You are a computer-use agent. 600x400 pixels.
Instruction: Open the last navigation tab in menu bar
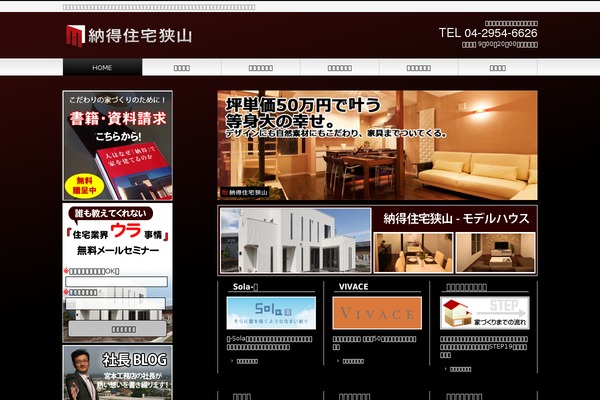click(x=498, y=68)
